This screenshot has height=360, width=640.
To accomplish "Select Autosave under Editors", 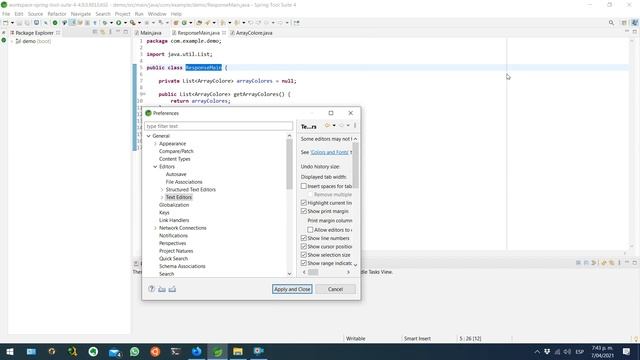I will pos(176,174).
